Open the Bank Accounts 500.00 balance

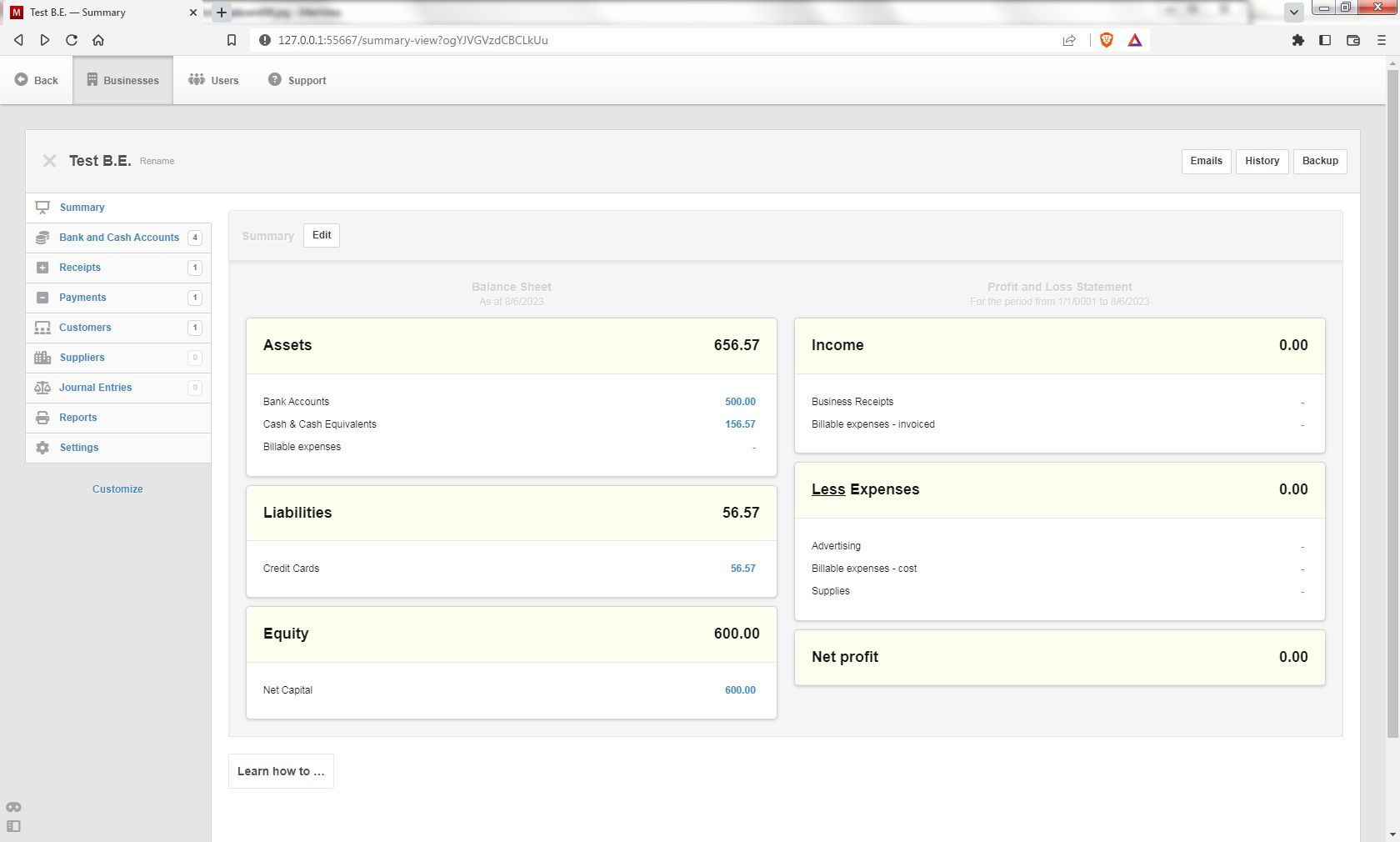[740, 402]
